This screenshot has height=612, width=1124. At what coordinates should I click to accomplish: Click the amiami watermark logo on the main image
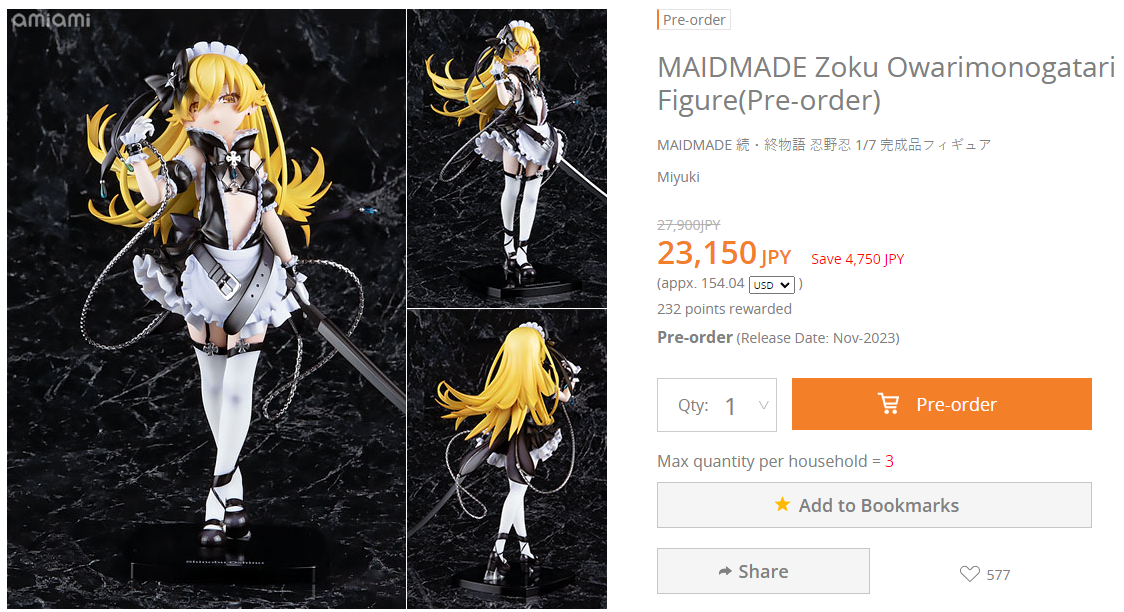[x=51, y=19]
